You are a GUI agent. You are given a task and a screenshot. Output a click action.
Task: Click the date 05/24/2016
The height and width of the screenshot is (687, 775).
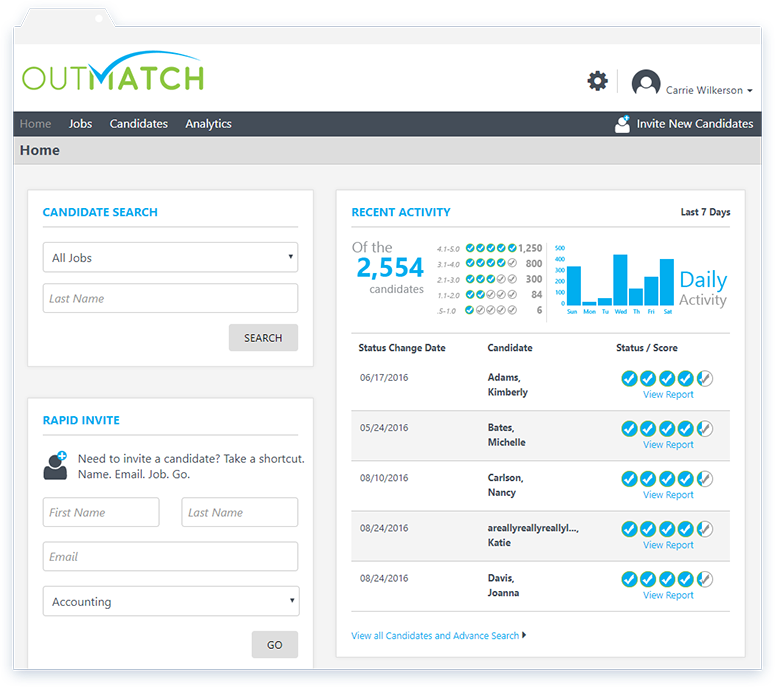coord(384,428)
